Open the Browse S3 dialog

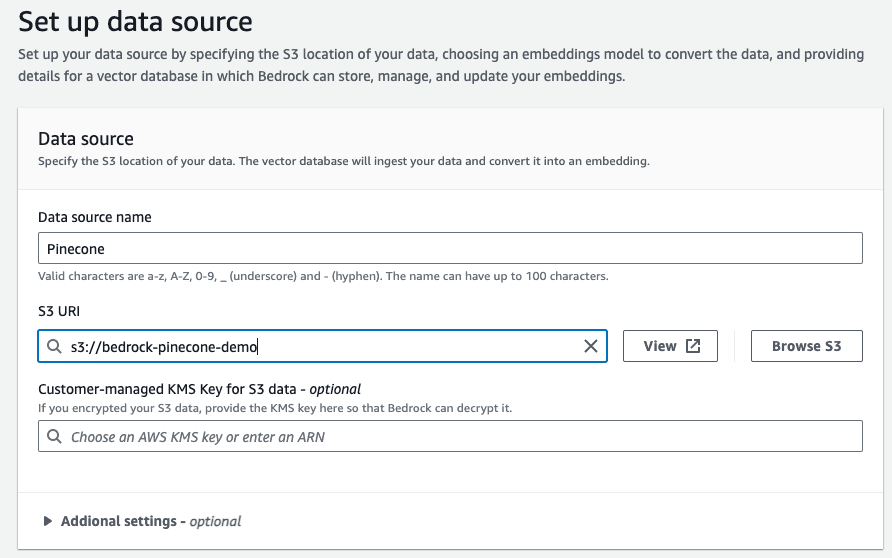tap(806, 346)
